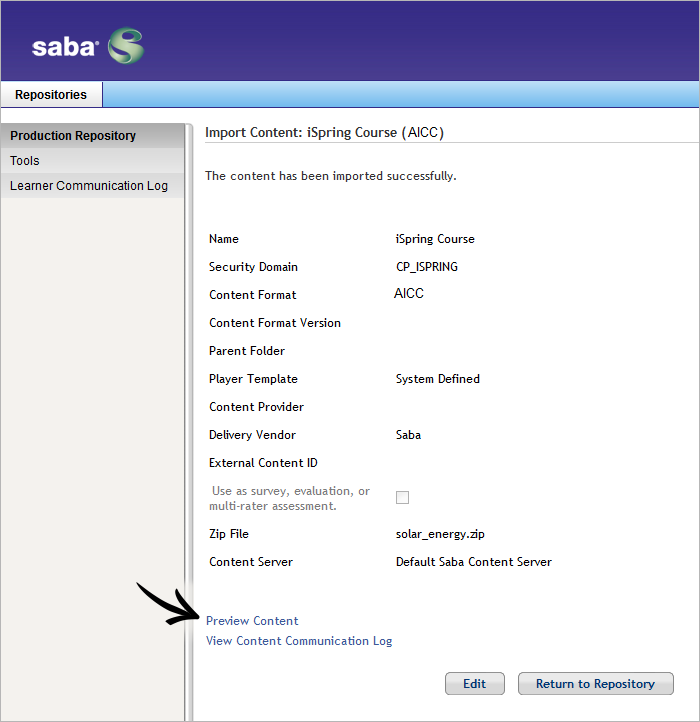Click the 'saba' wordmark in header
This screenshot has height=722, width=700.
[65, 47]
